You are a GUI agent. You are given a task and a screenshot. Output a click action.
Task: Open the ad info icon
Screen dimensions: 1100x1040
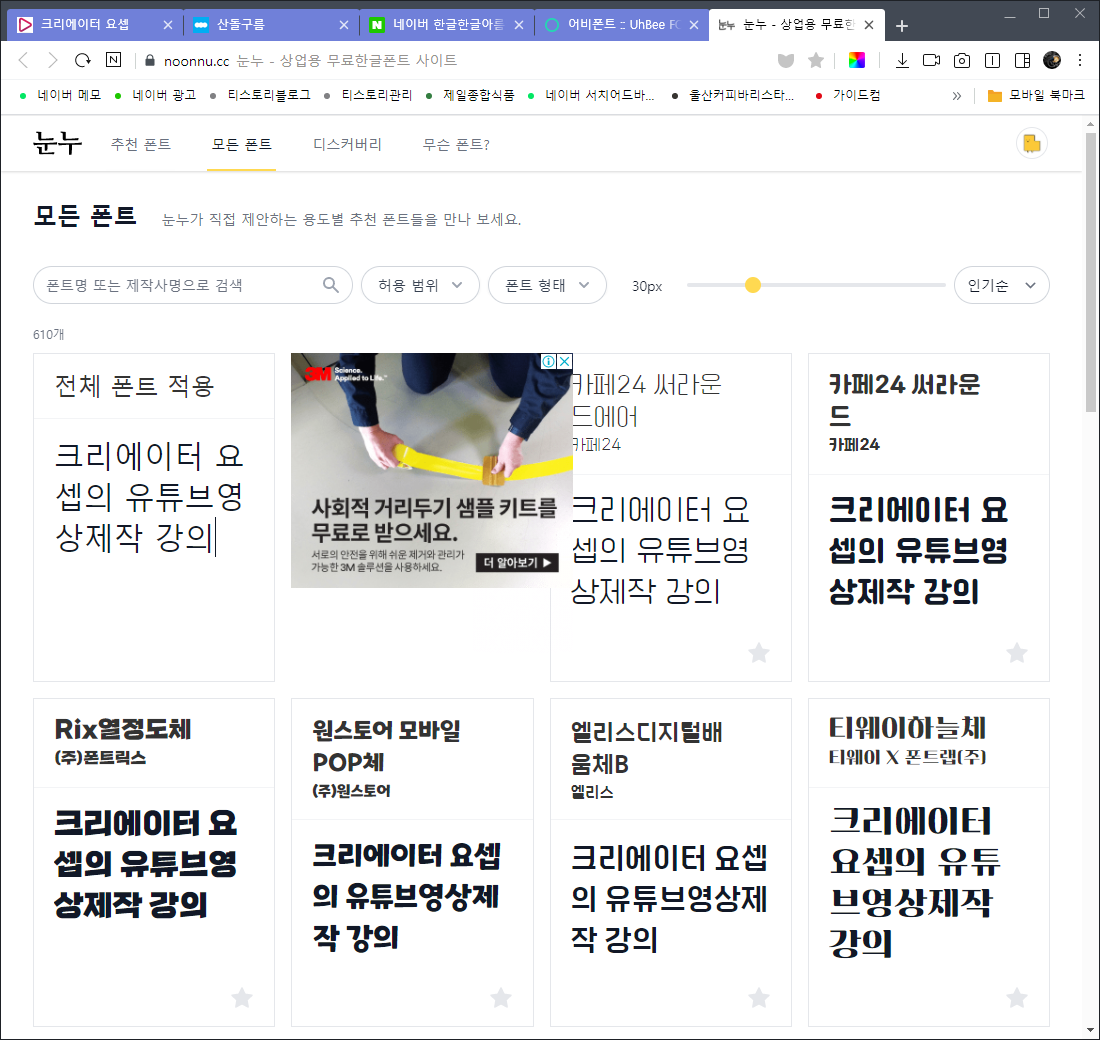549,361
